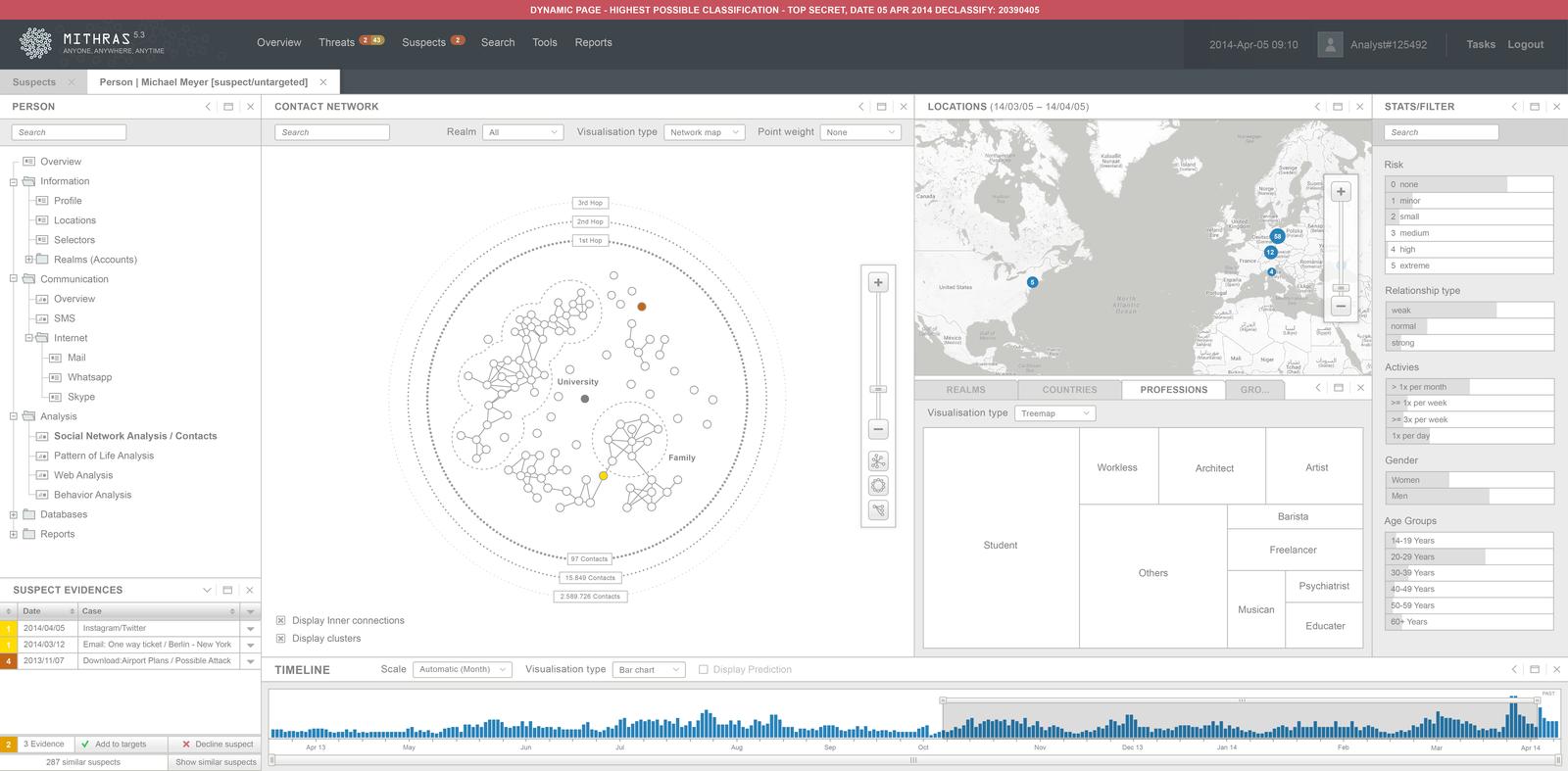Expand the Realms (Accounts) tree node

tap(28, 260)
